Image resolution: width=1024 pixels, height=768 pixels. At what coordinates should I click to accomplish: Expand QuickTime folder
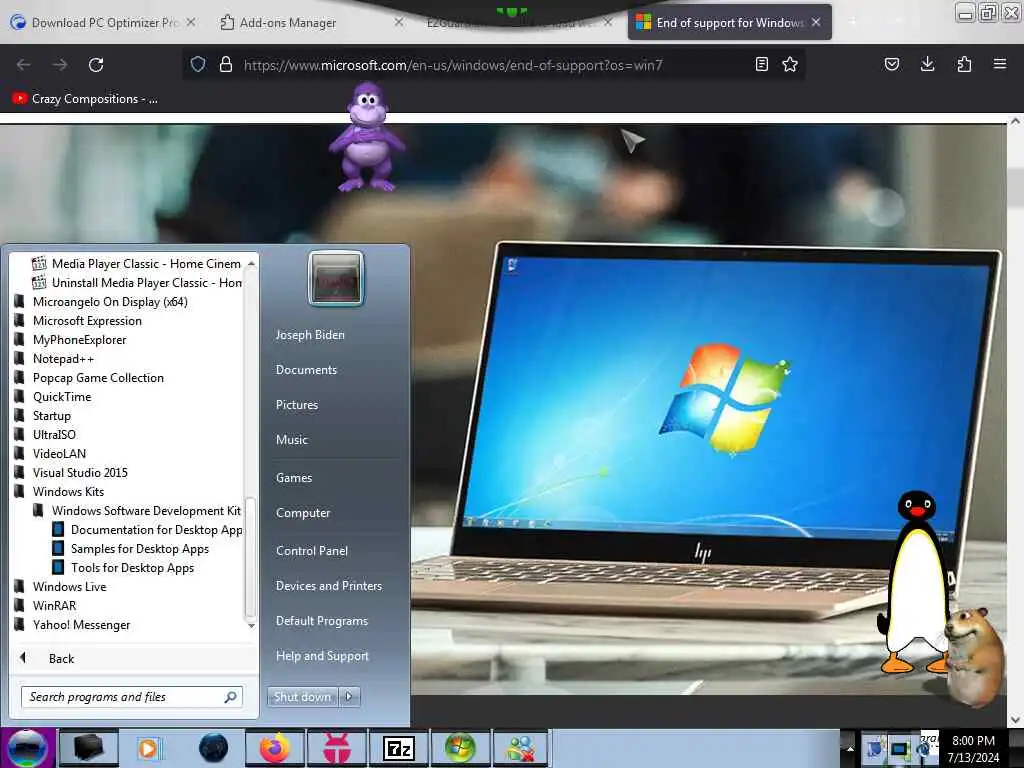[x=53, y=396]
